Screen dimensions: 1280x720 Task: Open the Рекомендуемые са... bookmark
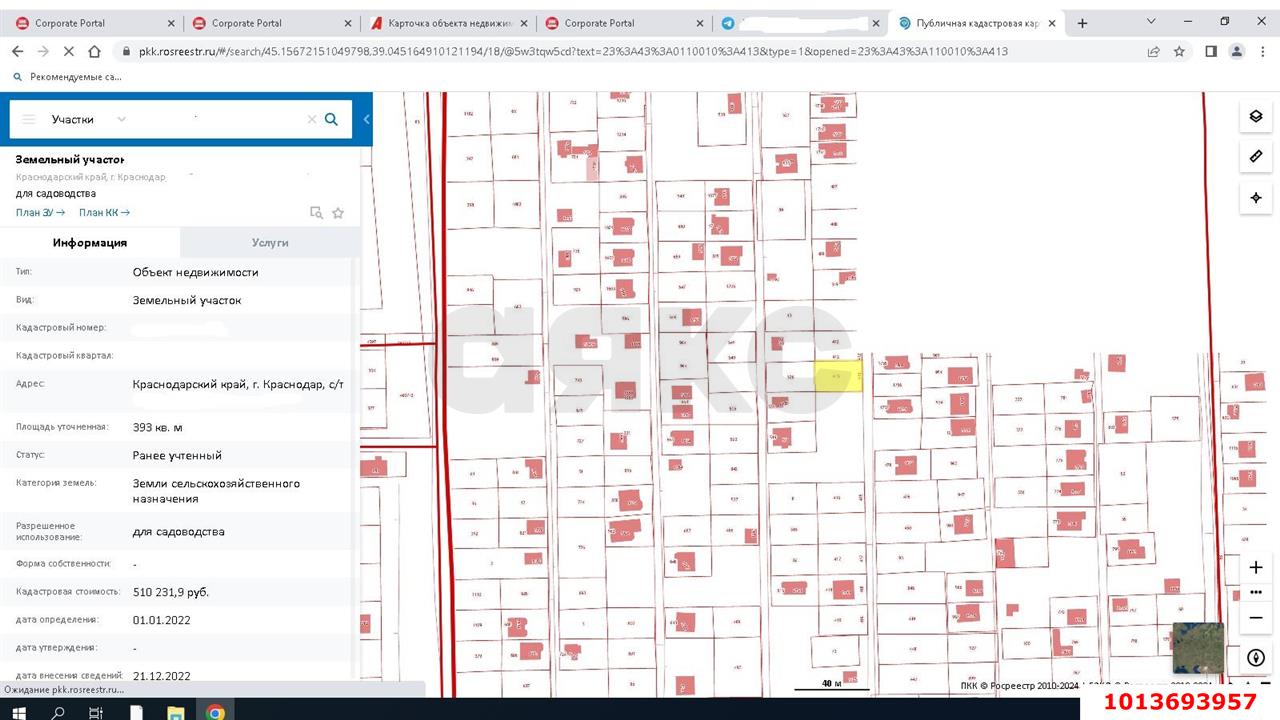[x=67, y=77]
